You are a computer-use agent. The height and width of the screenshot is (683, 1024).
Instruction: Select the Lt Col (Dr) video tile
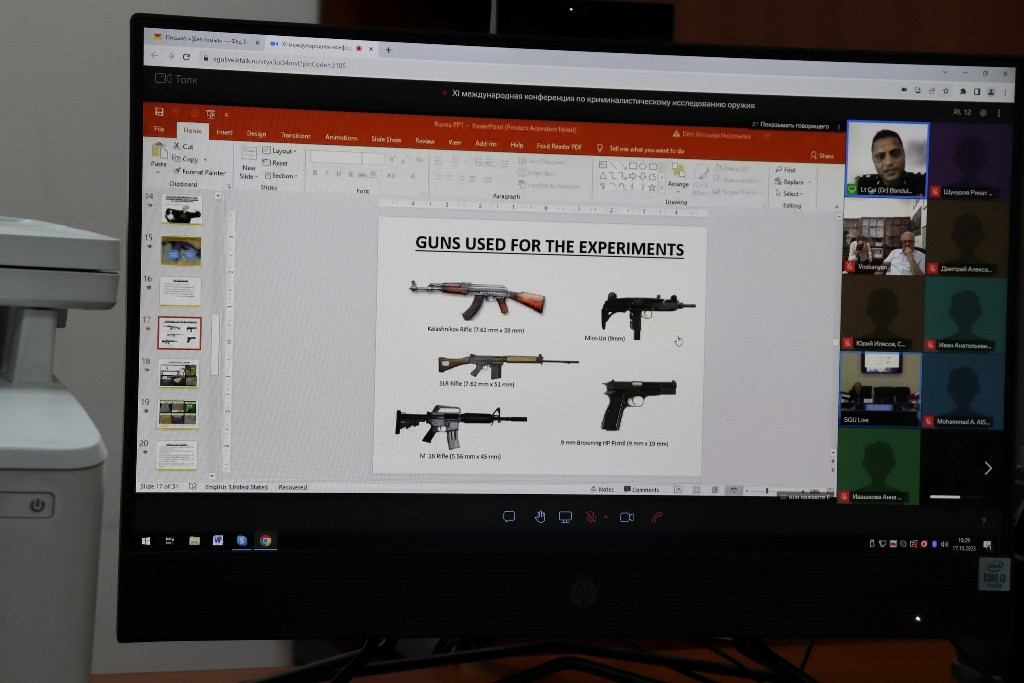tap(888, 159)
